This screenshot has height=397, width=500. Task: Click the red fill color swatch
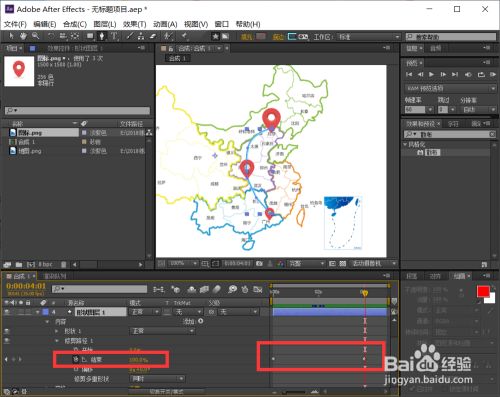click(x=483, y=291)
